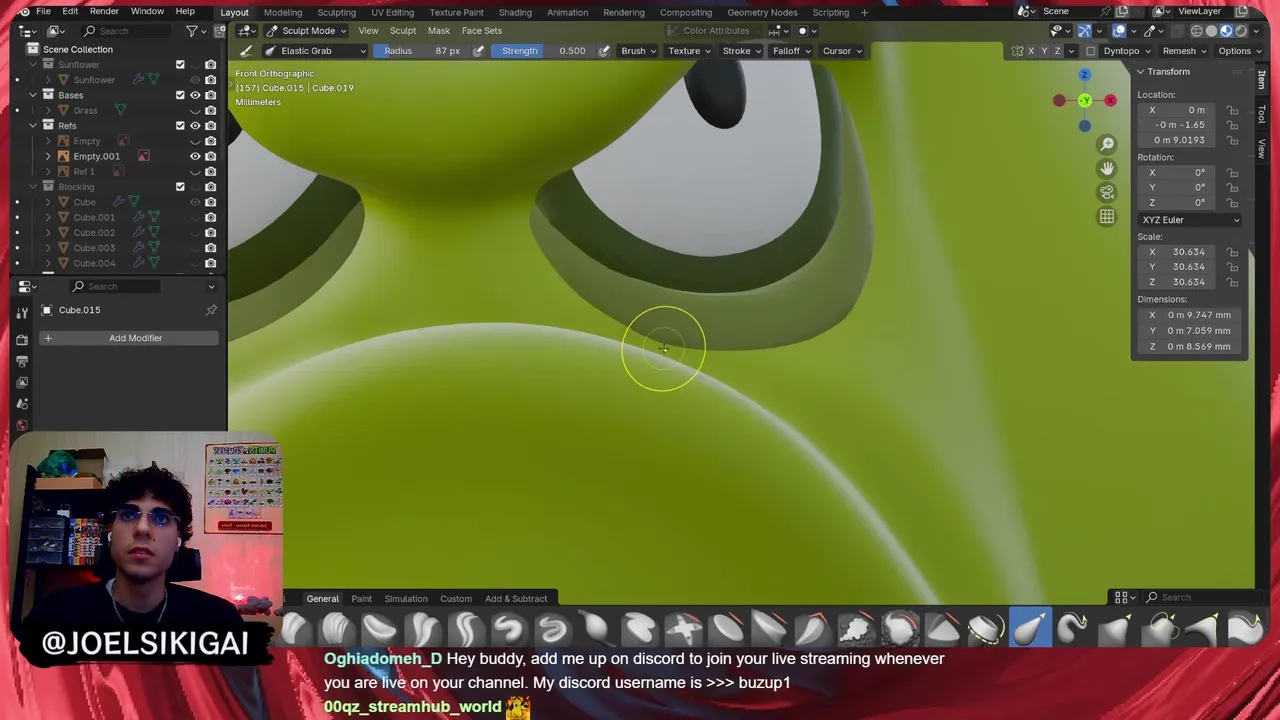
Task: Open the Tool properties tab icon
Action: point(22,314)
